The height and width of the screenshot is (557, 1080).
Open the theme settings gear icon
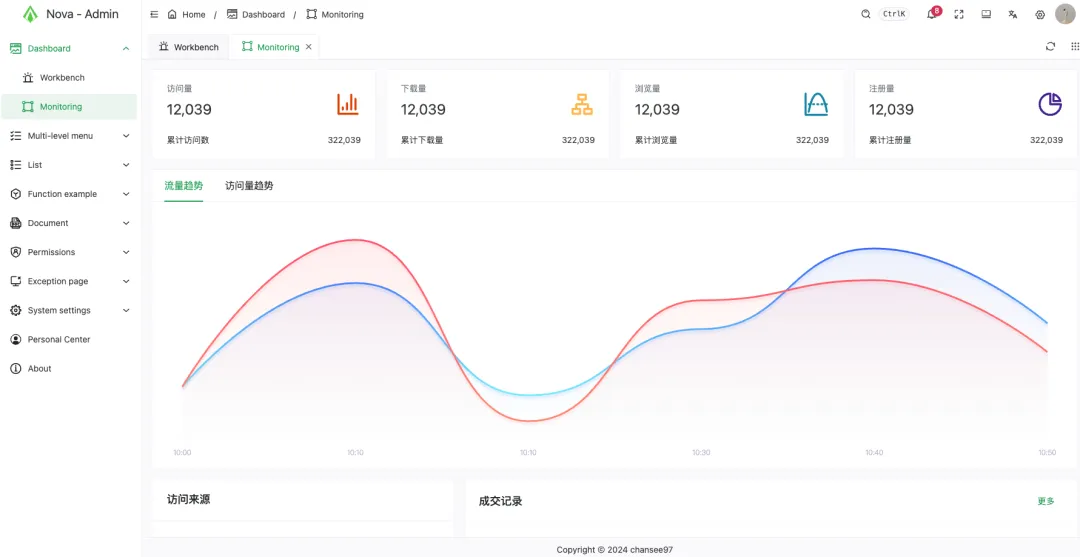pos(1040,14)
